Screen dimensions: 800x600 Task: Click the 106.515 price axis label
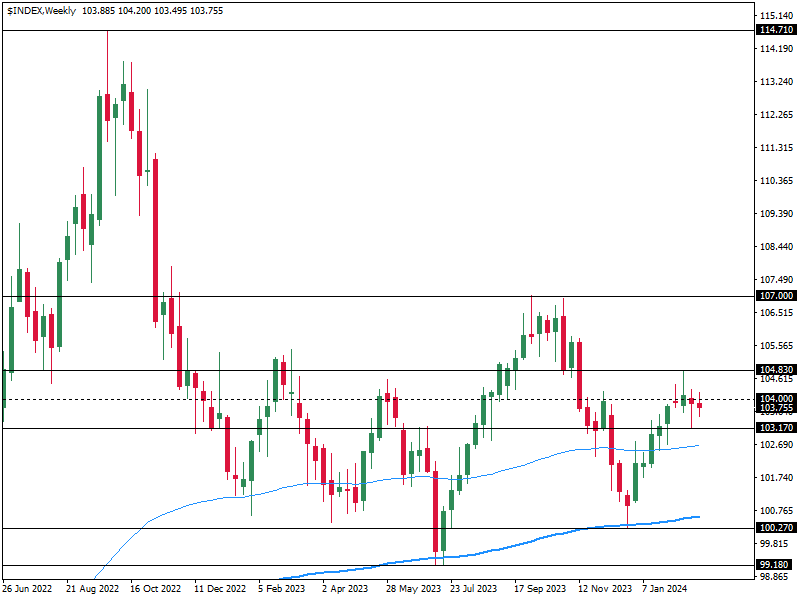777,313
